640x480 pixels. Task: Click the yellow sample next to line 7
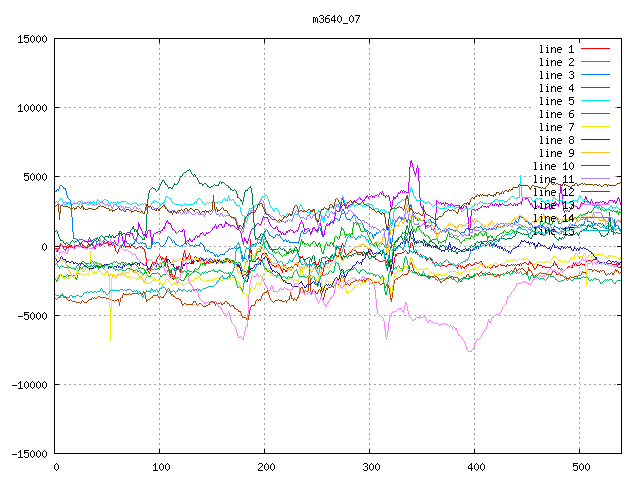click(x=595, y=127)
